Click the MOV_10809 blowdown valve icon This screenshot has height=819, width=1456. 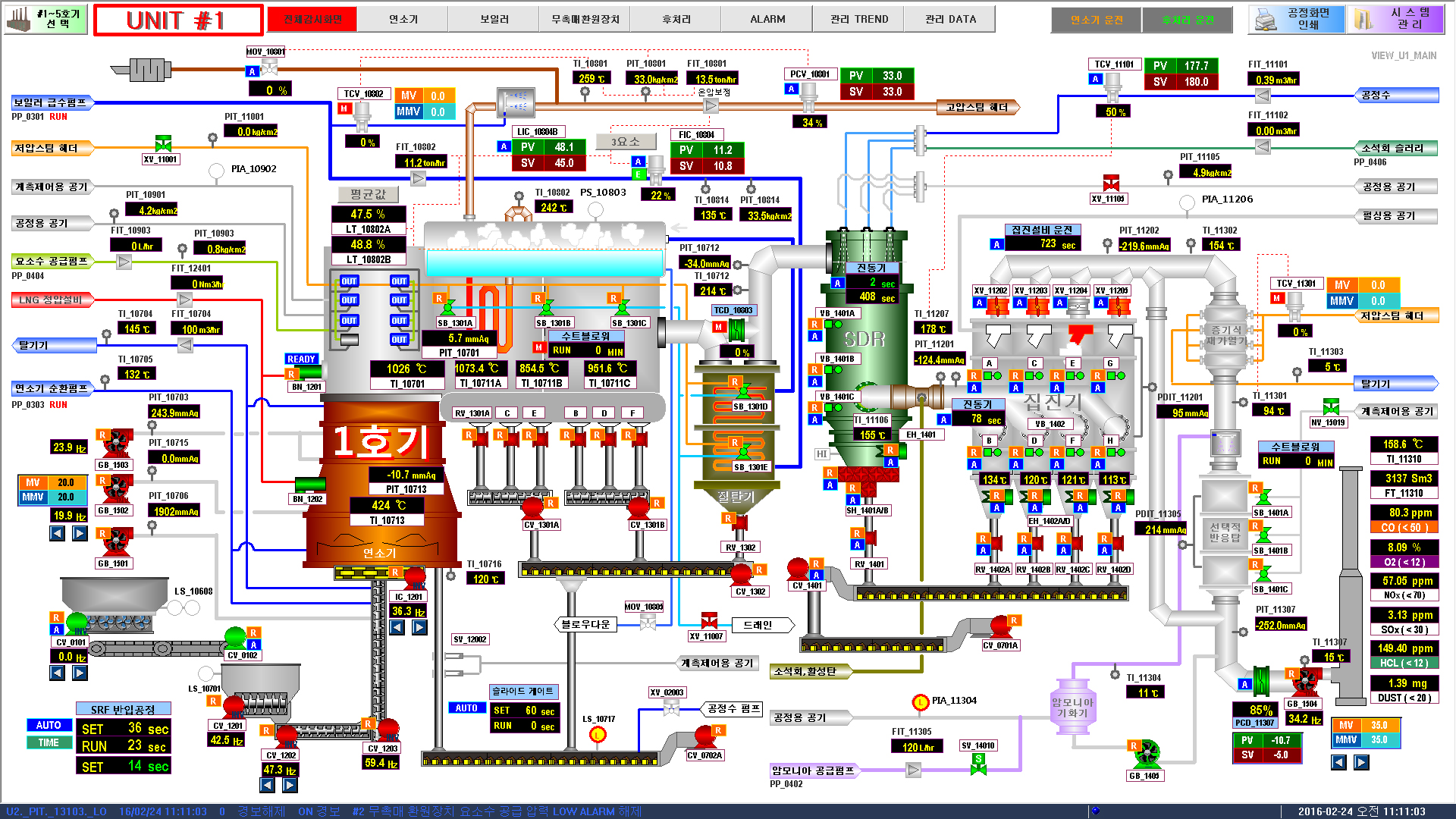(x=648, y=623)
